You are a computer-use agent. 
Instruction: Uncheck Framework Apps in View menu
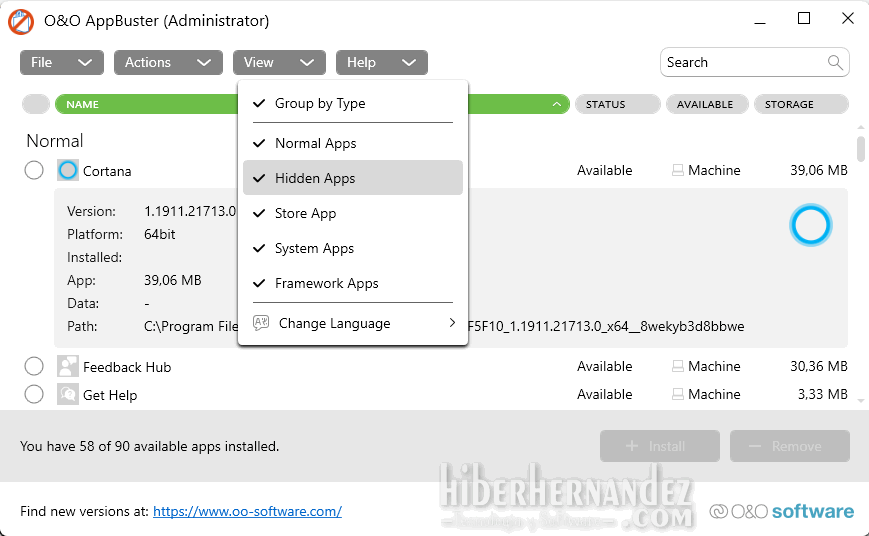point(352,283)
